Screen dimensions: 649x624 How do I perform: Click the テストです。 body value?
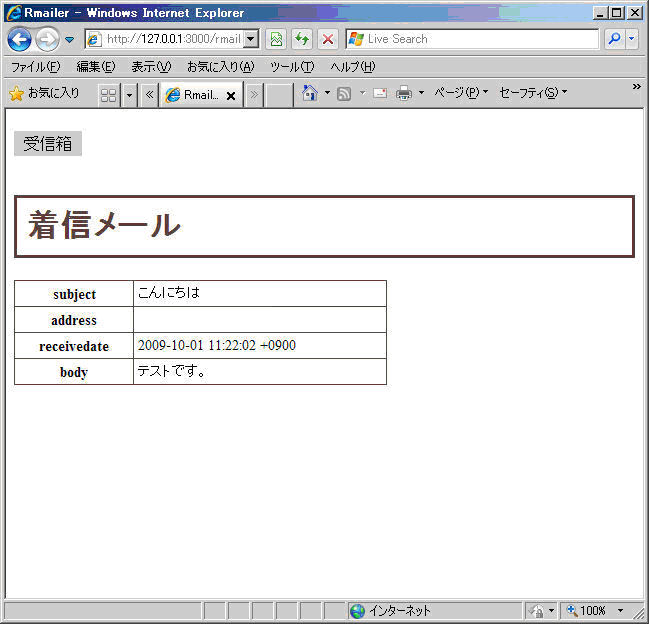pos(171,370)
